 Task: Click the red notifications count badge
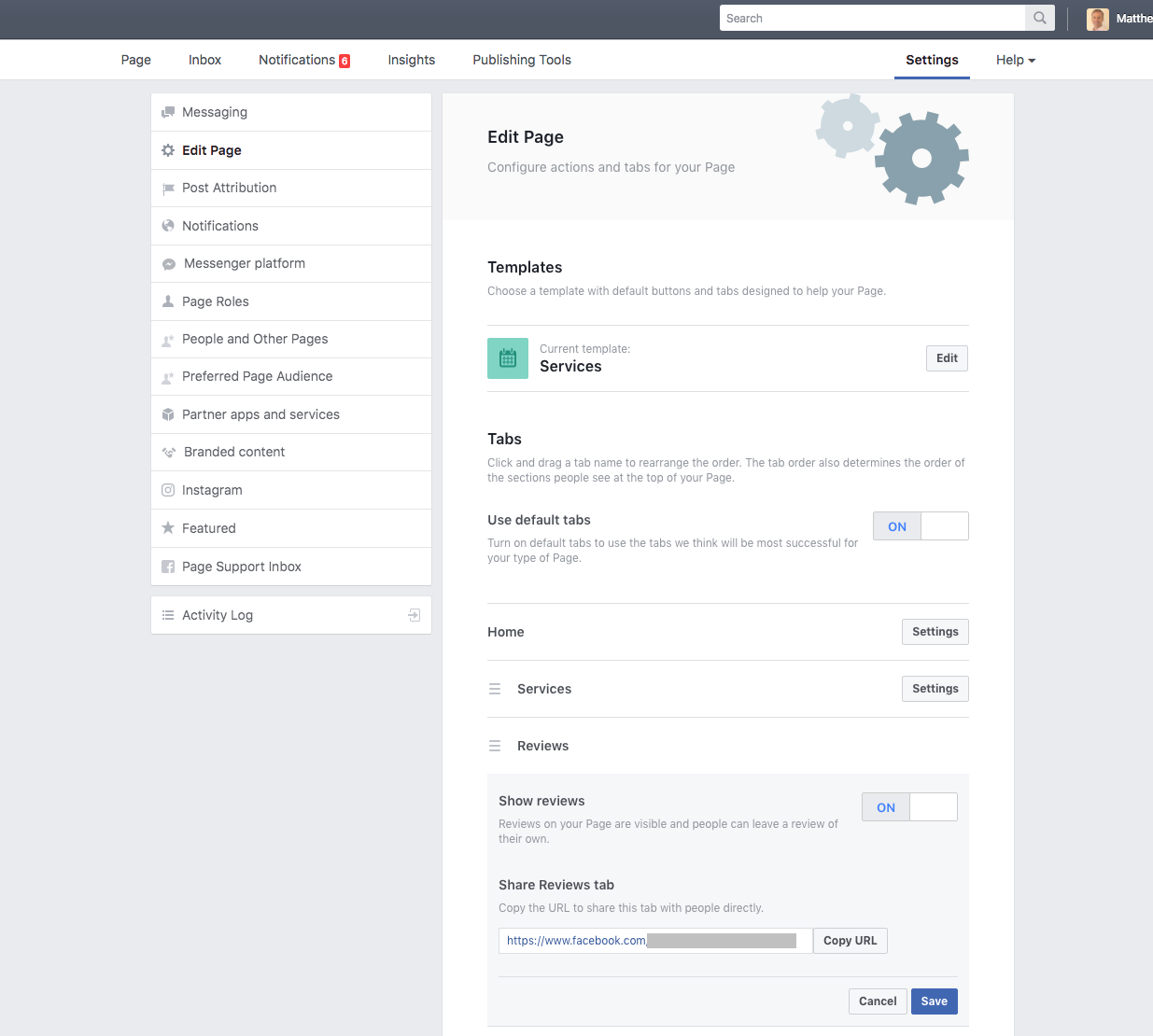point(344,61)
